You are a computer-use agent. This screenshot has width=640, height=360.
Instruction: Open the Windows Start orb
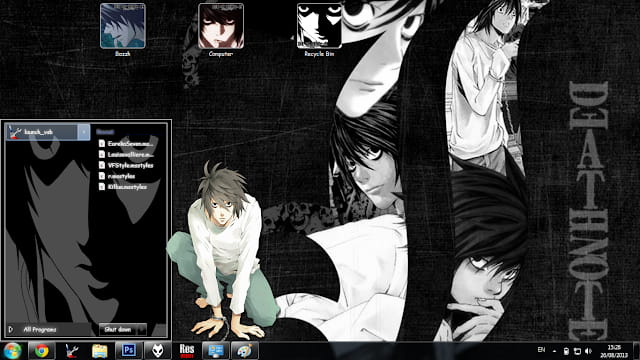[x=12, y=351]
